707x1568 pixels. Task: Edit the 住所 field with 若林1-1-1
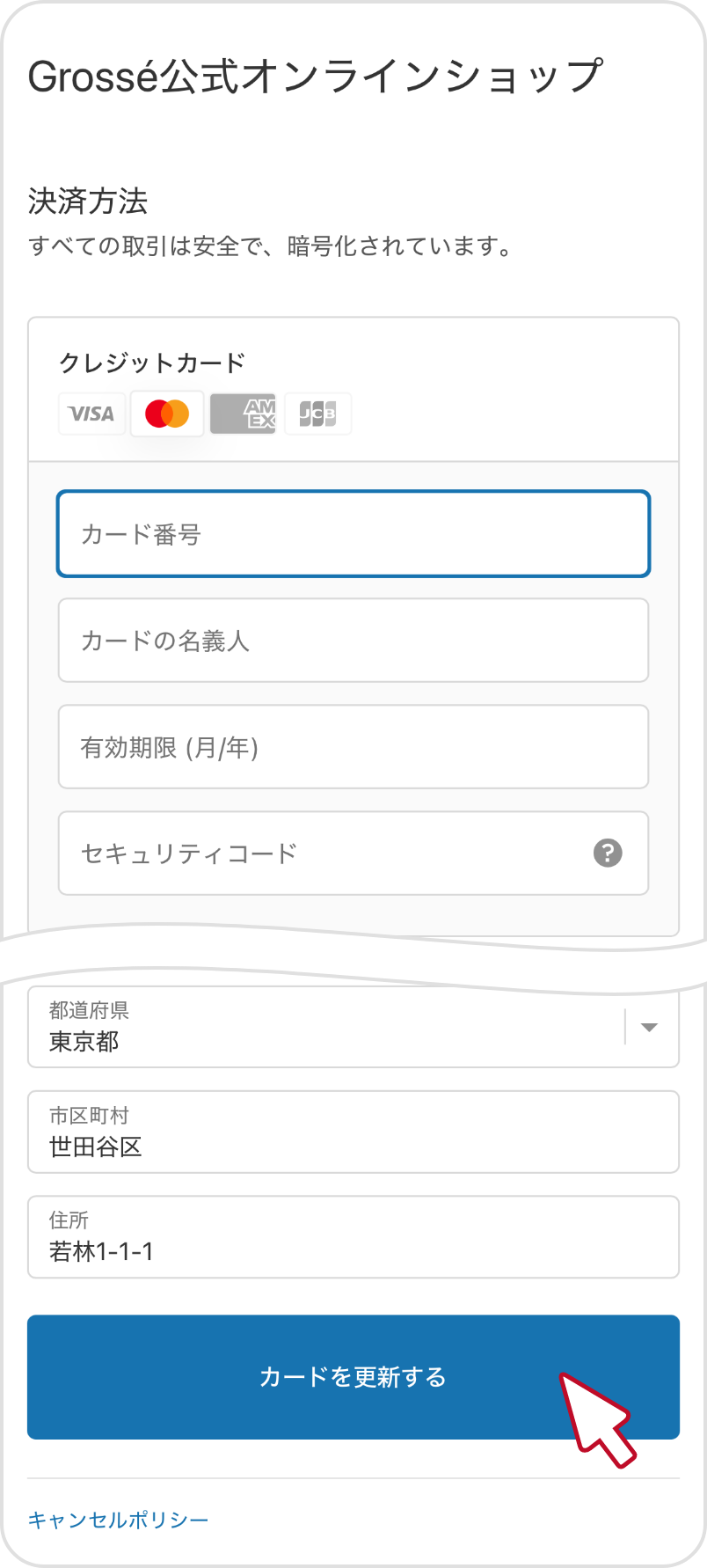pyautogui.click(x=353, y=1236)
